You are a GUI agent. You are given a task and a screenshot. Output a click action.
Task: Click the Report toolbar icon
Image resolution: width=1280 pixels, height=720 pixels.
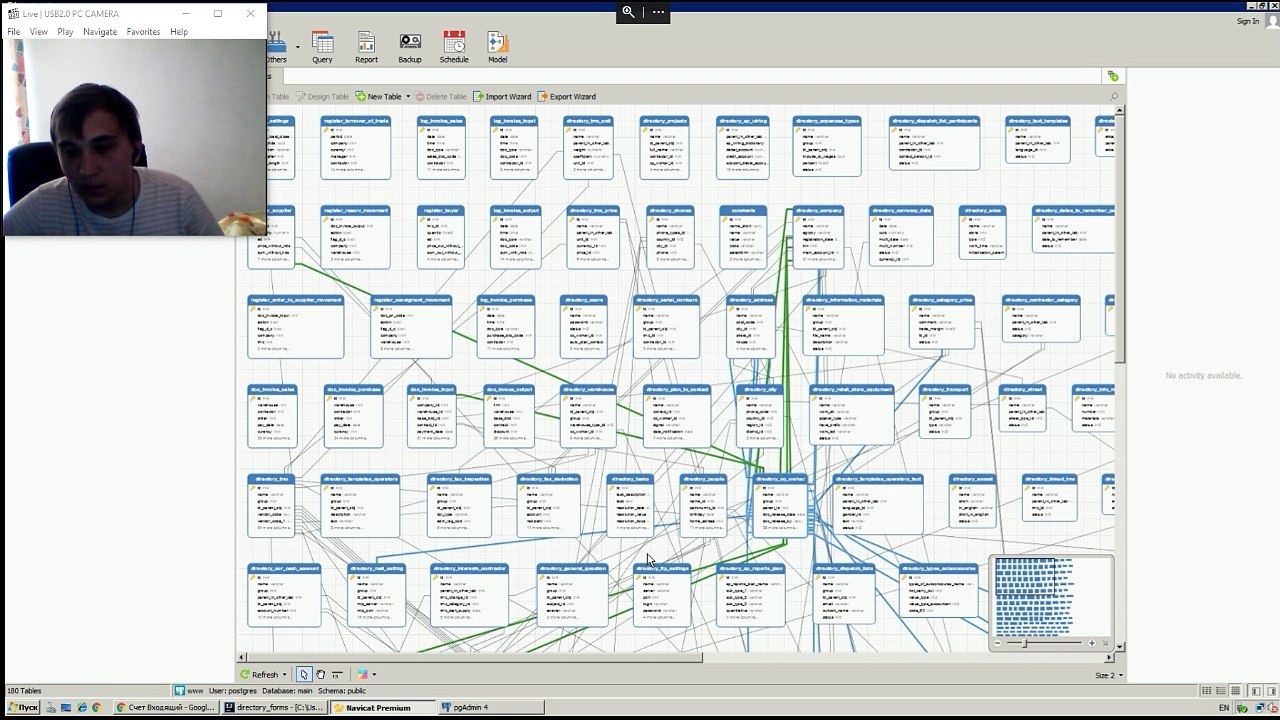(366, 47)
